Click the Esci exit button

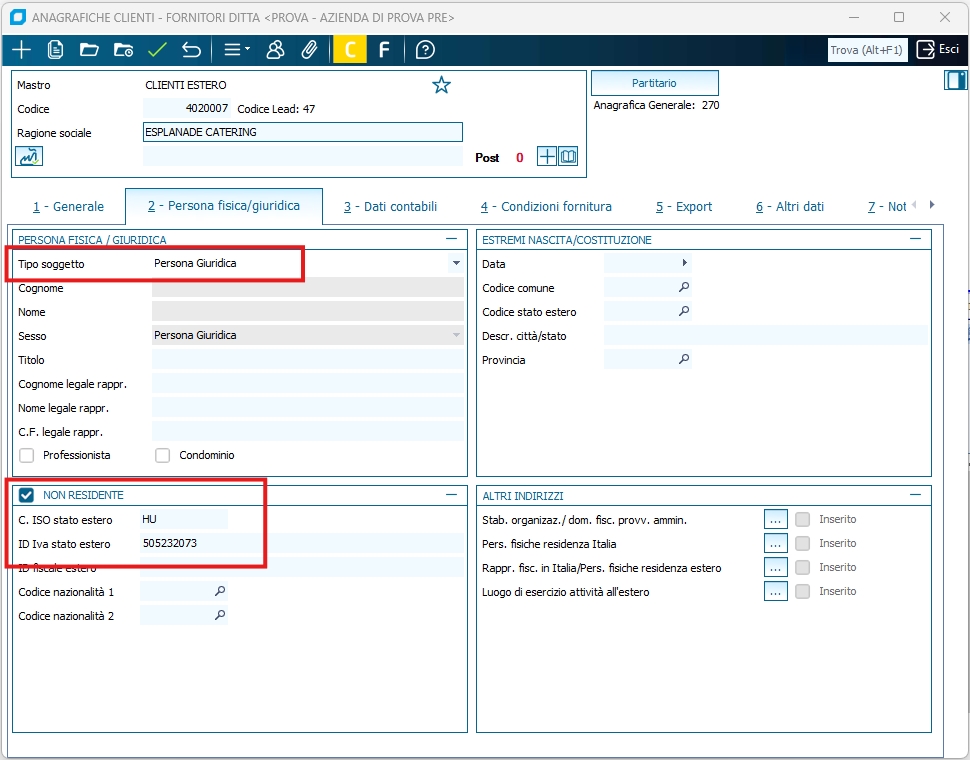938,50
